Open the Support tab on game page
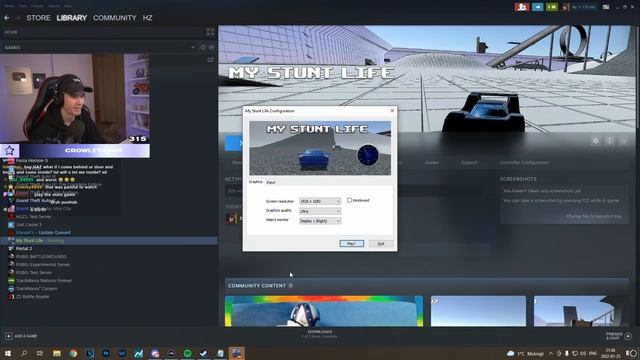Screen dimensions: 640x360 [469, 162]
